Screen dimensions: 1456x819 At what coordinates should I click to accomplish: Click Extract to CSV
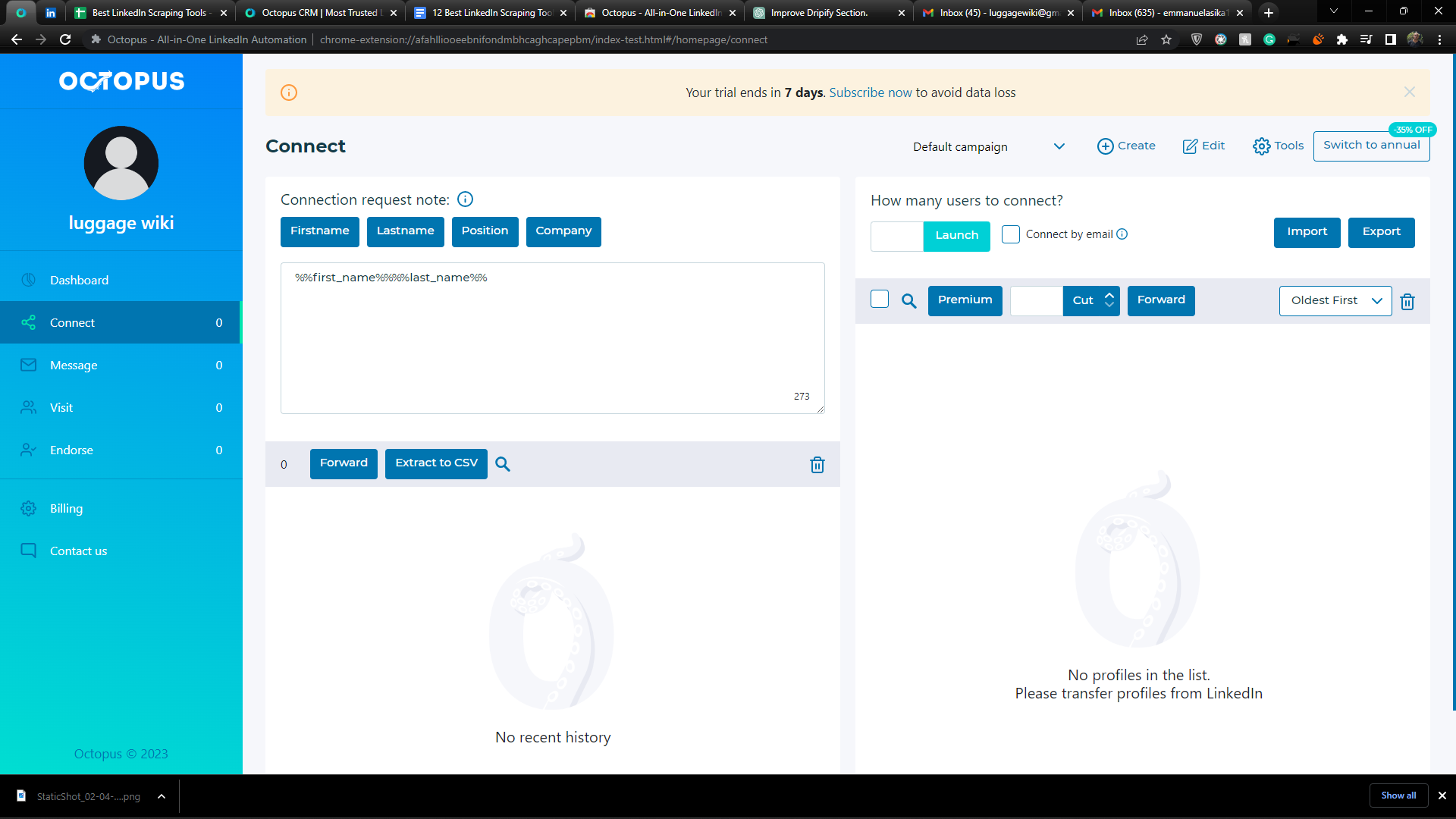click(x=436, y=463)
